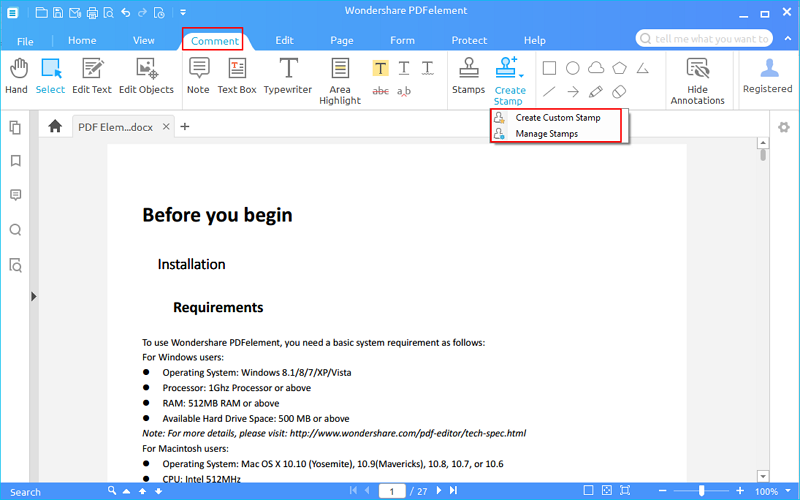The height and width of the screenshot is (500, 800).
Task: Select the yellow text Highlight tool
Action: (x=380, y=68)
